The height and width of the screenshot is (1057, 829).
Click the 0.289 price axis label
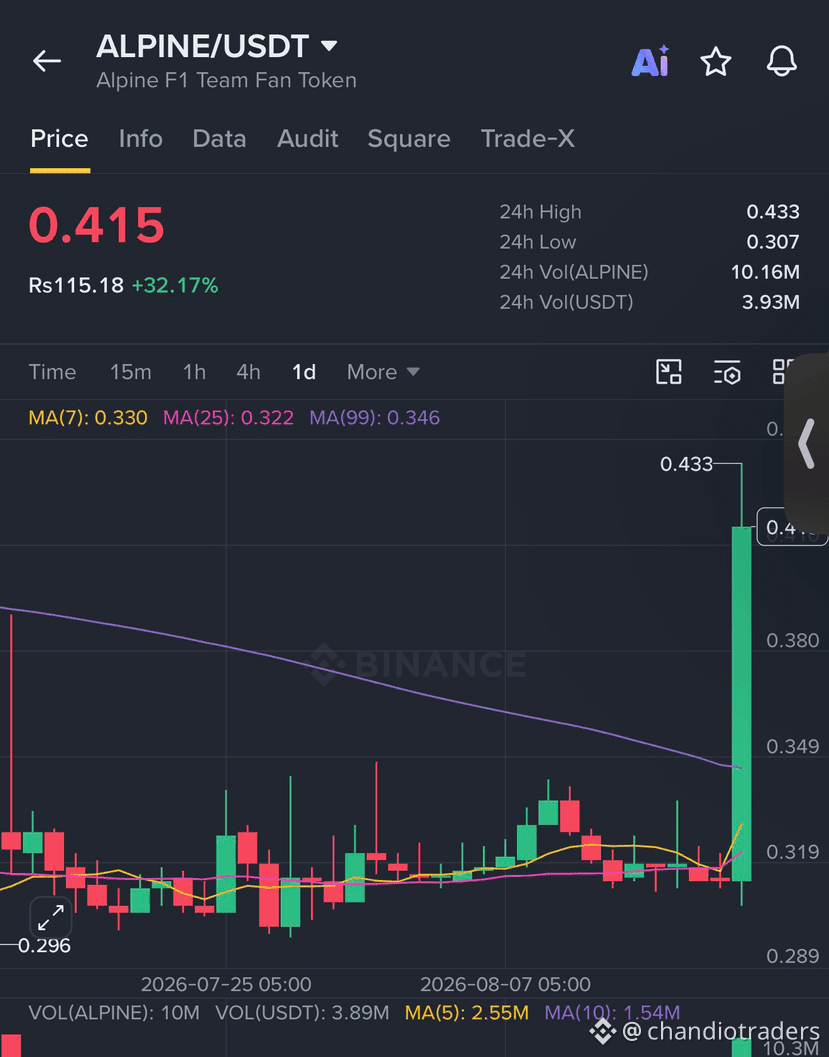coord(793,956)
